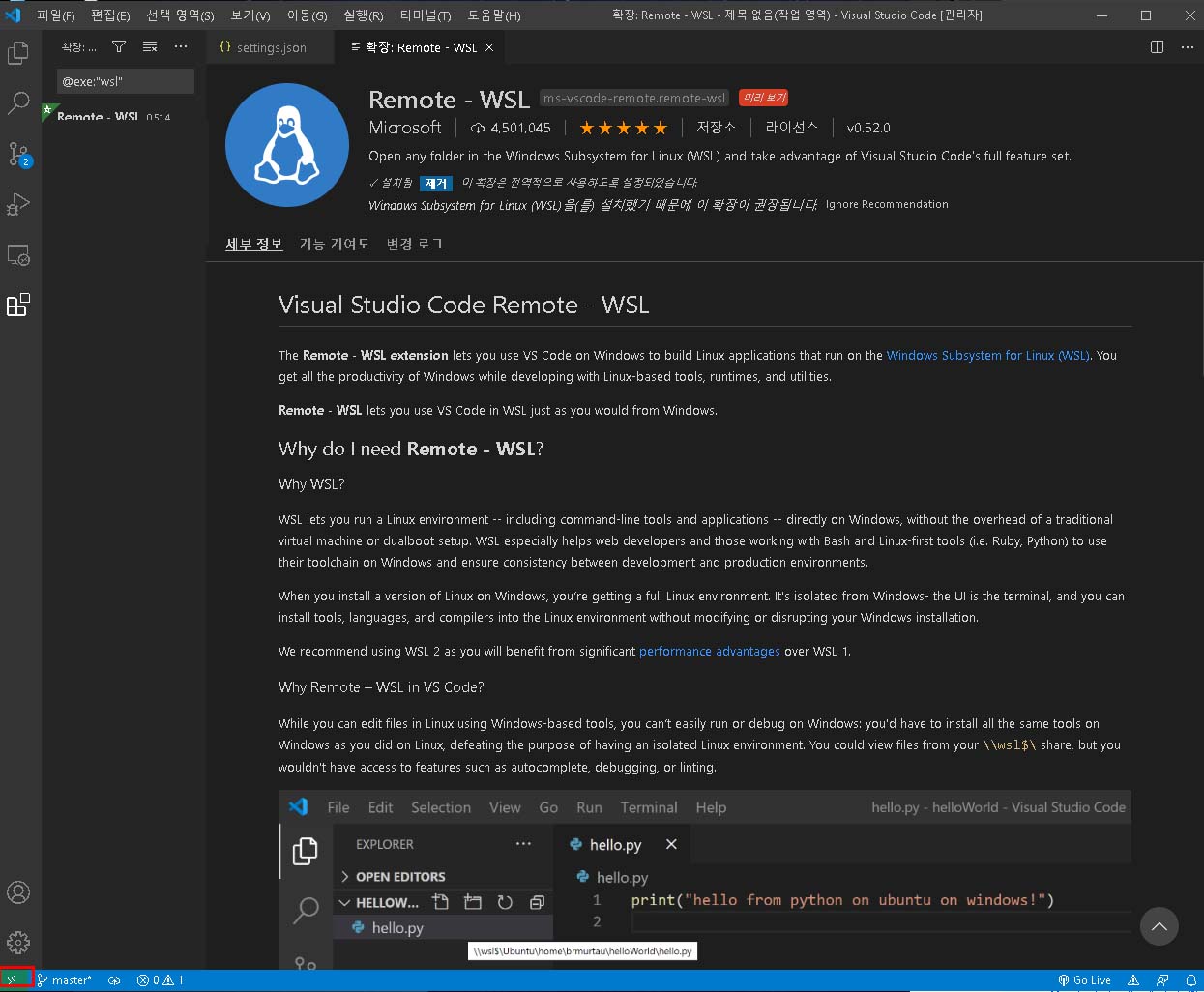Open the Search view in activity bar

click(x=18, y=102)
